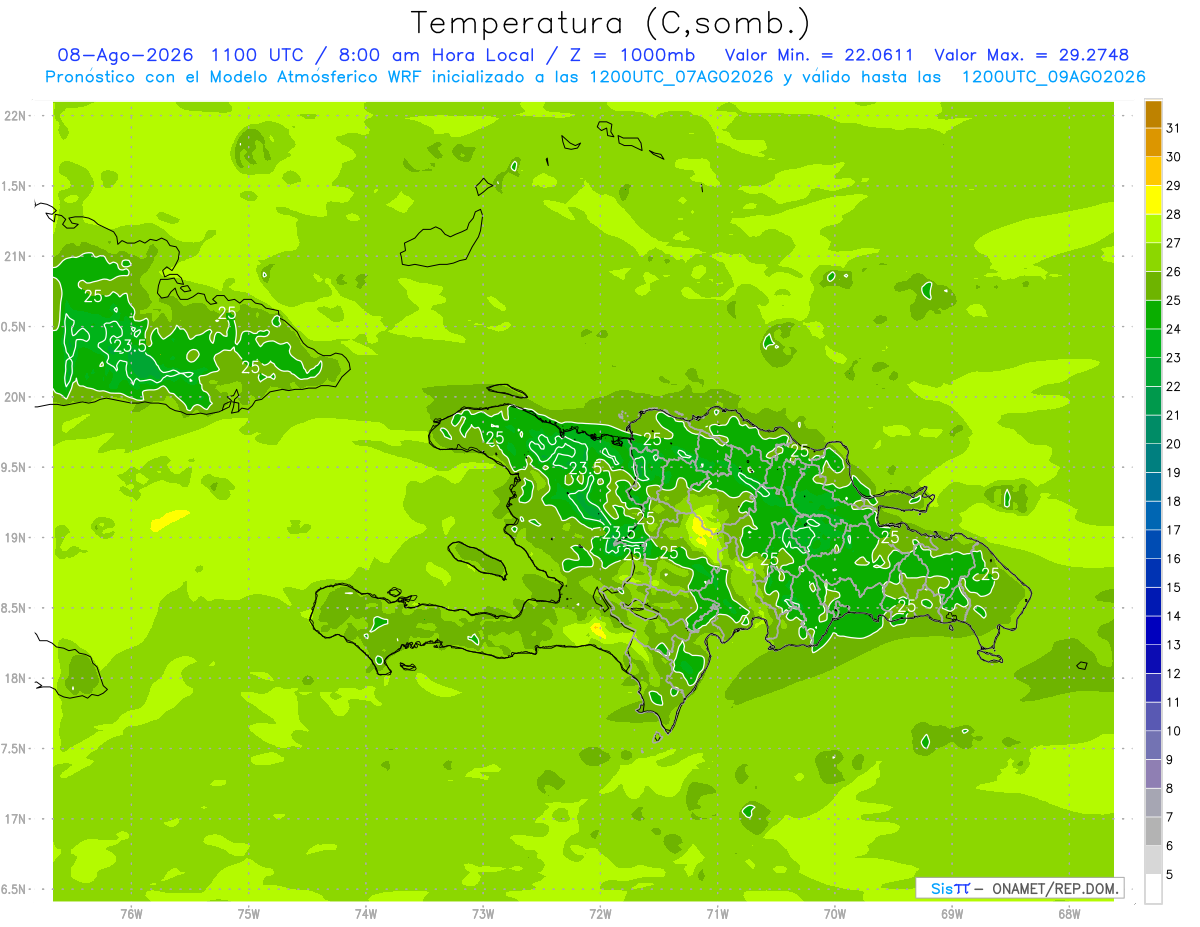
Task: Click the "70W" longitude axis label
Action: pyautogui.click(x=835, y=914)
